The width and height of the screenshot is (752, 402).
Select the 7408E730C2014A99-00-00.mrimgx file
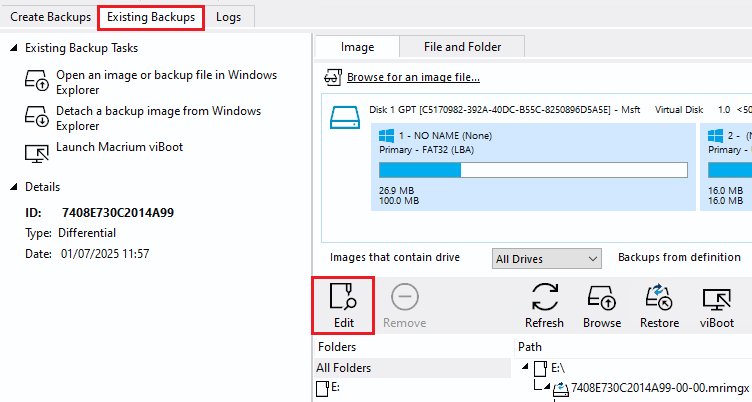659,388
